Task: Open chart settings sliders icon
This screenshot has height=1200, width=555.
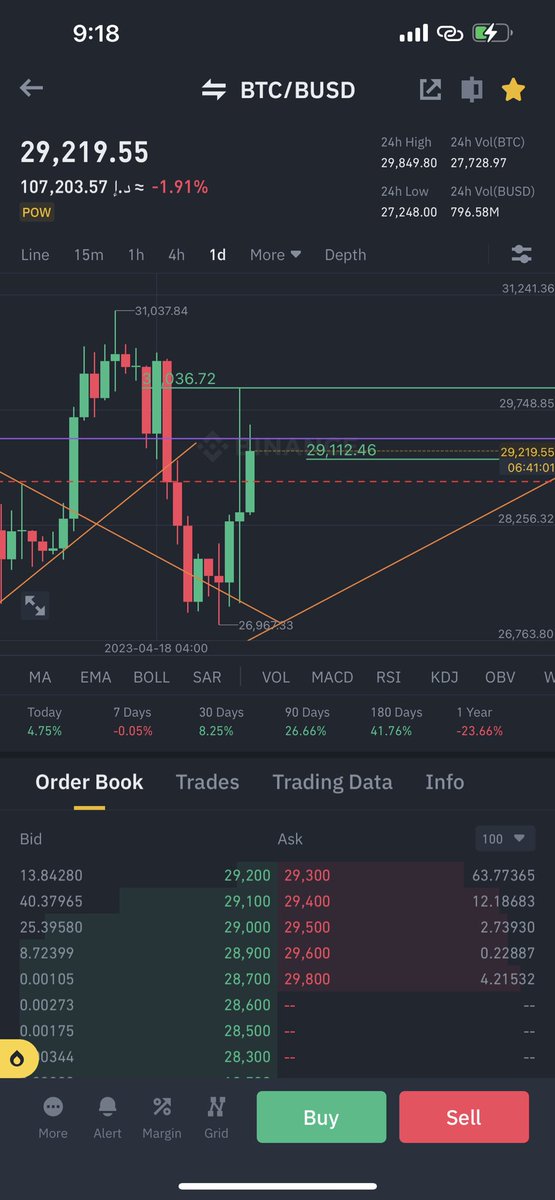Action: [521, 254]
